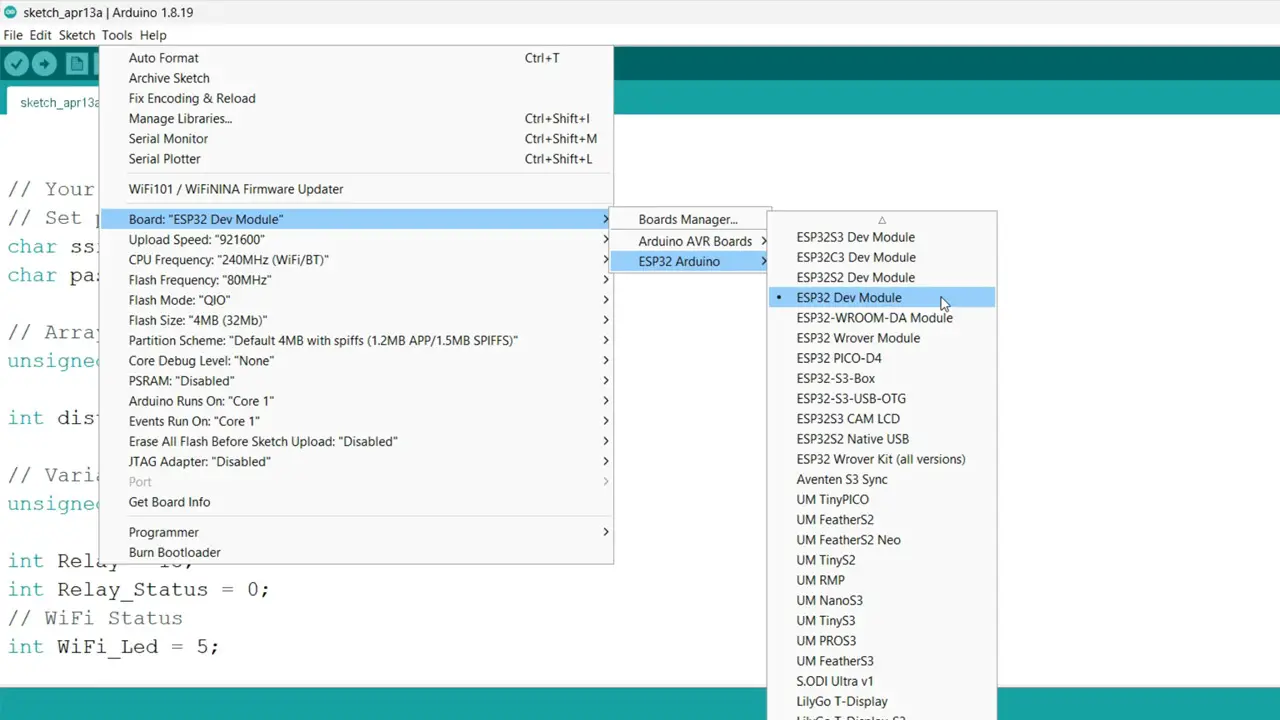Select ESP32 PICO-D4 board
This screenshot has height=720, width=1280.
click(x=881, y=358)
